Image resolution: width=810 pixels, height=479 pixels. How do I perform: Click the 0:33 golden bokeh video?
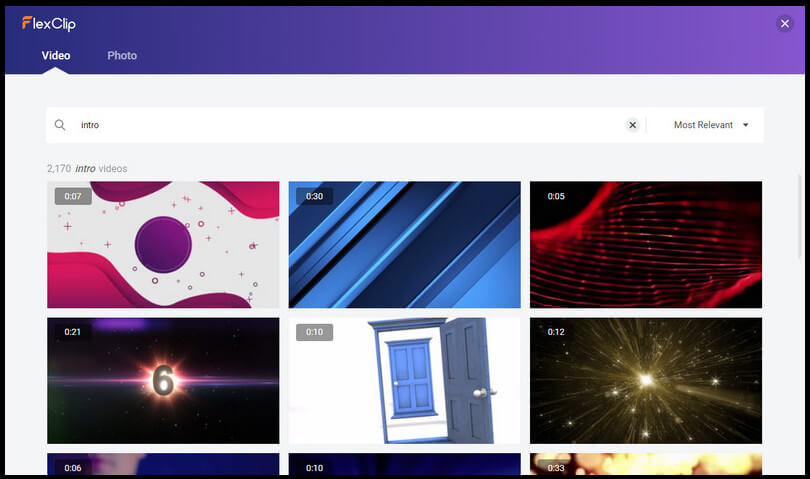pyautogui.click(x=646, y=464)
